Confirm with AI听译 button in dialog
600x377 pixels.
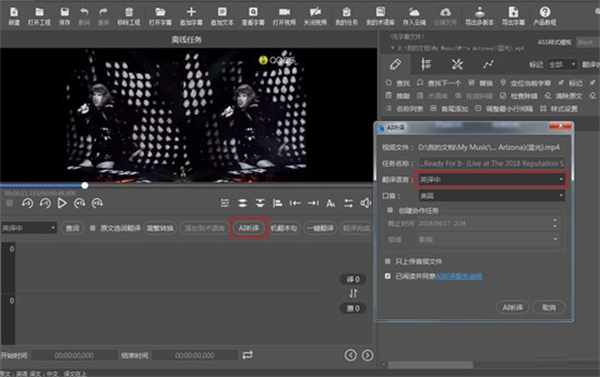tap(512, 307)
